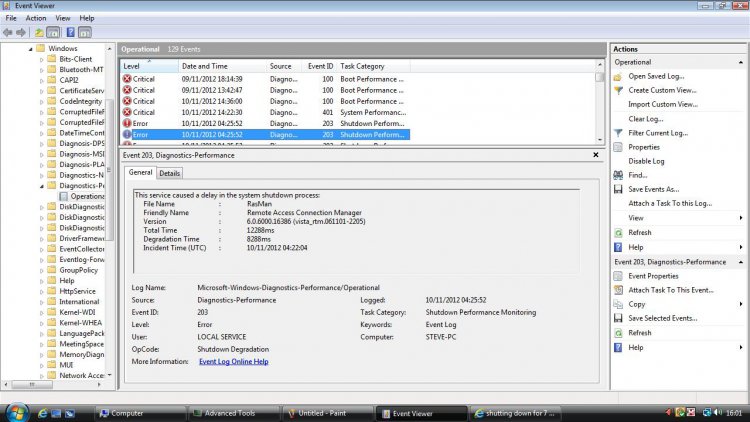Click the Windows Start orb
Screen dimensions: 750x422
pyautogui.click(x=16, y=412)
